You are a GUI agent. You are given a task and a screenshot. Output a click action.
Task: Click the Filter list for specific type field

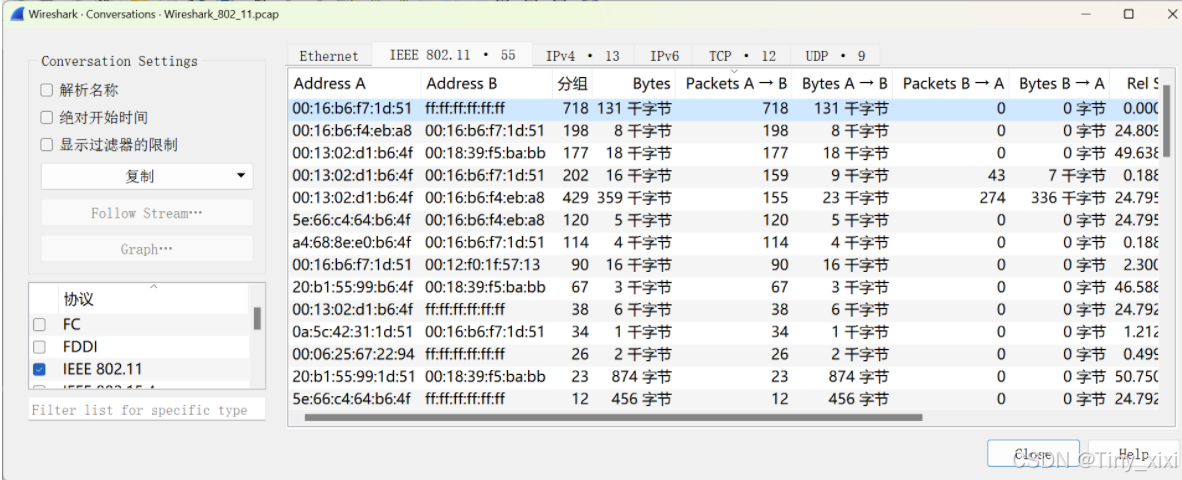click(x=148, y=410)
